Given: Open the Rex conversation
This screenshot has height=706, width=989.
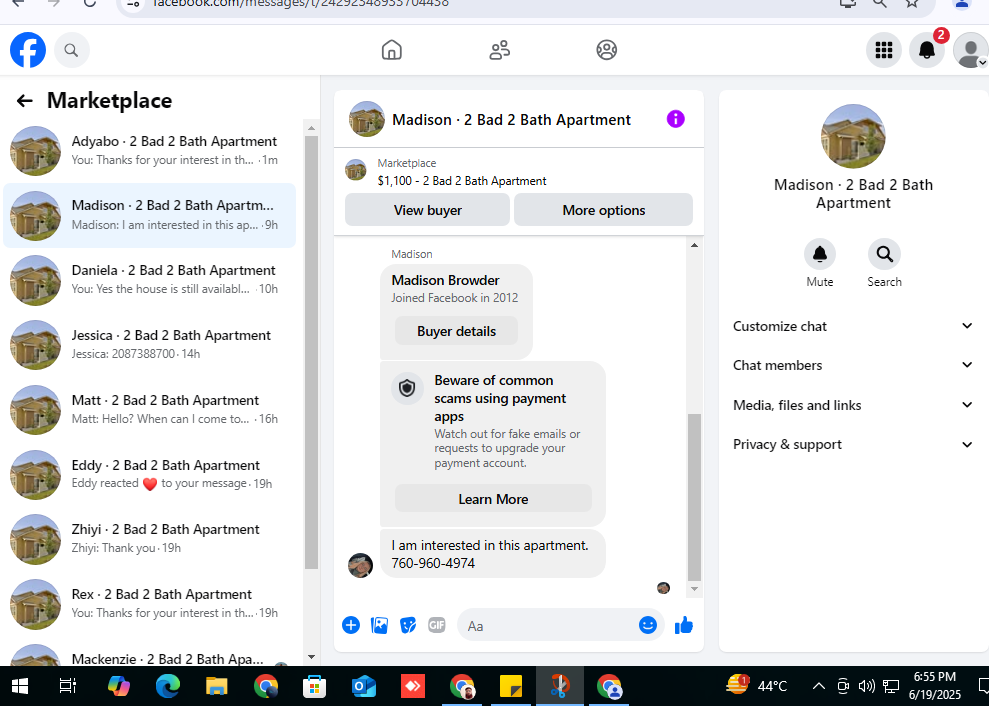Looking at the screenshot, I should tap(149, 604).
